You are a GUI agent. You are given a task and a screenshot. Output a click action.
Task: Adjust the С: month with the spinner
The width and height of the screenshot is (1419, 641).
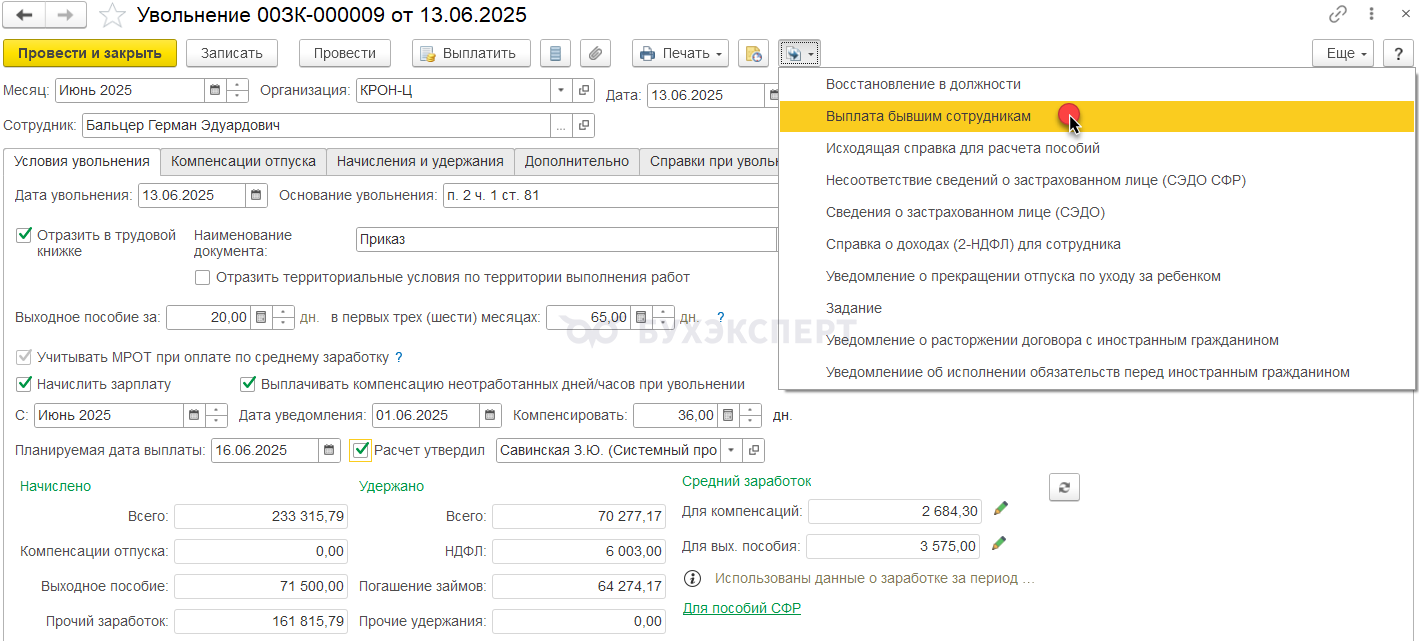217,415
